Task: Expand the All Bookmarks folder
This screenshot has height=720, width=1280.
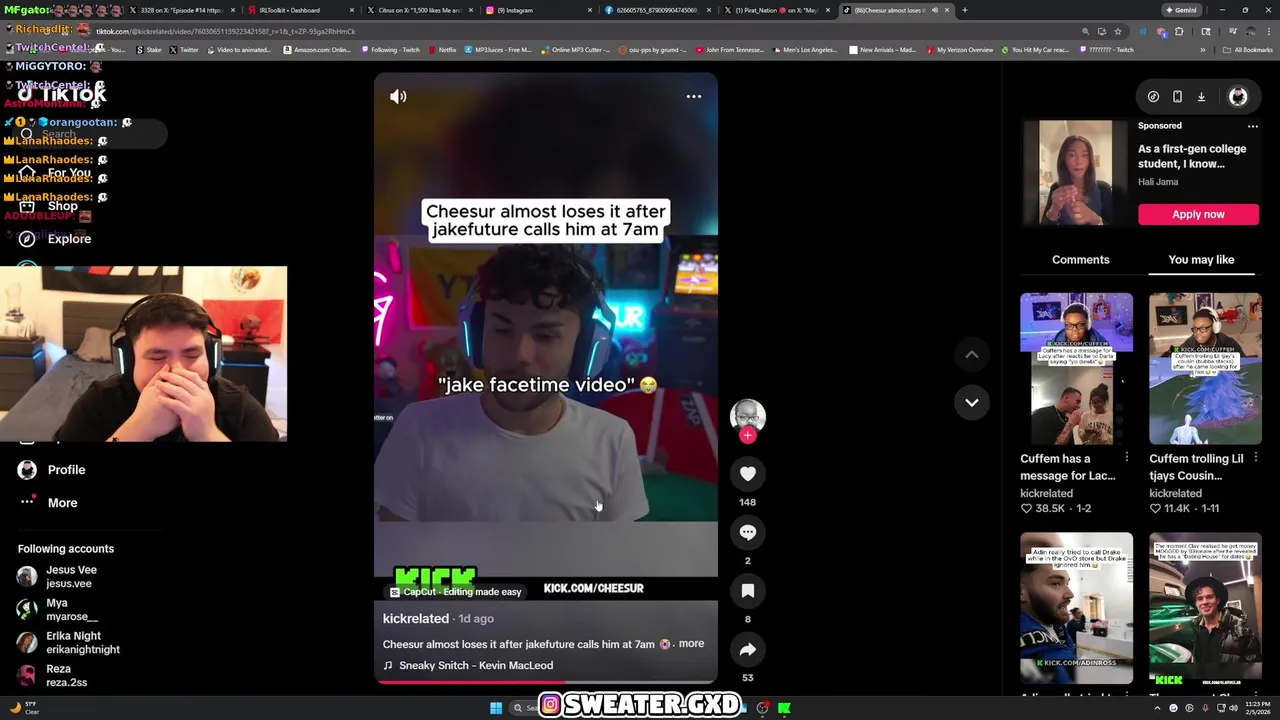Action: point(1247,50)
